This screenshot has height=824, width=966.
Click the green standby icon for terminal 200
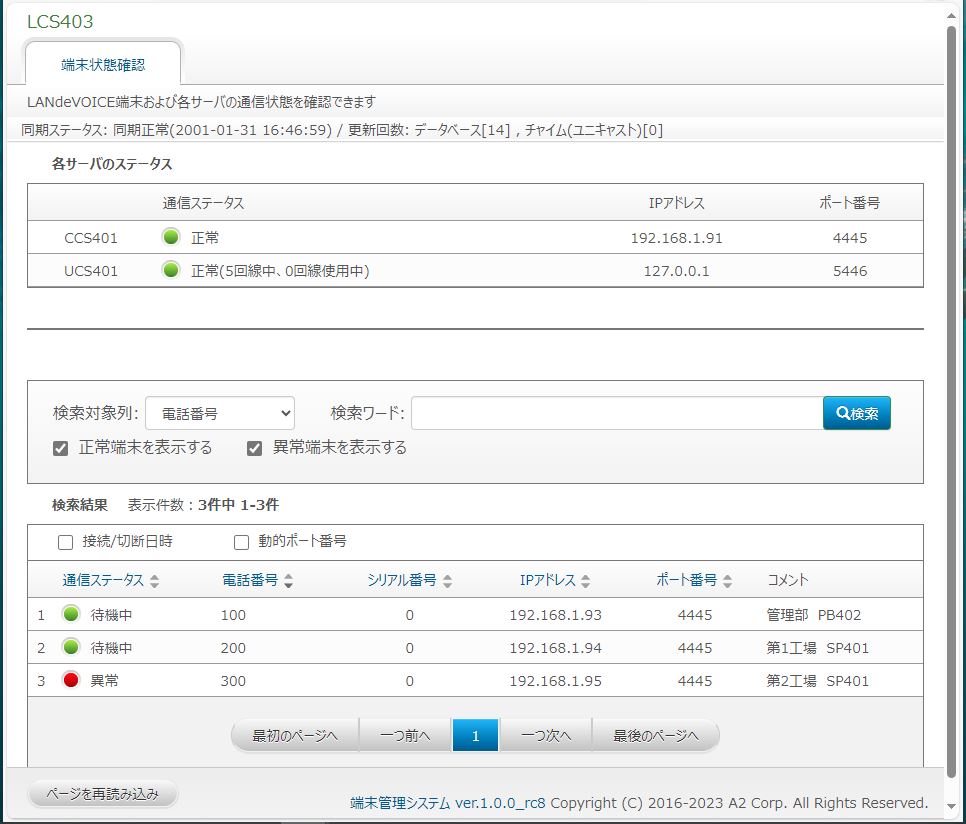[71, 647]
